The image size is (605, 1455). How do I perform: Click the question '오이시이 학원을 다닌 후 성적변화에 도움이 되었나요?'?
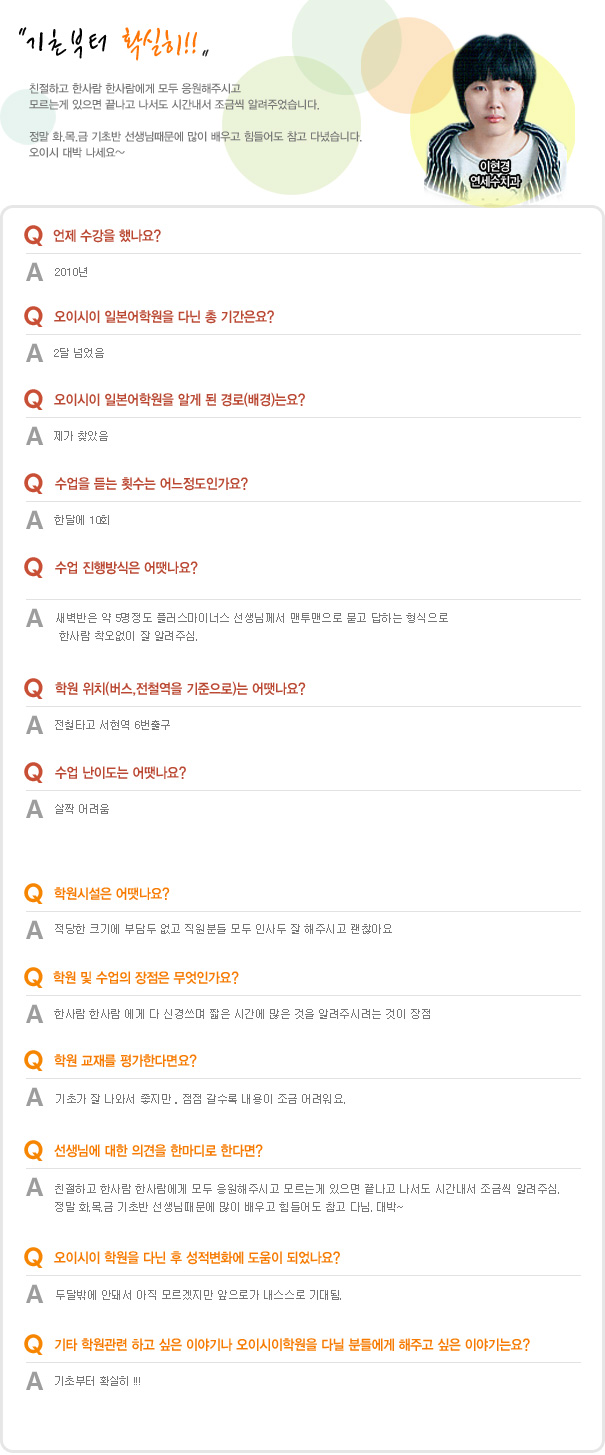click(197, 1258)
